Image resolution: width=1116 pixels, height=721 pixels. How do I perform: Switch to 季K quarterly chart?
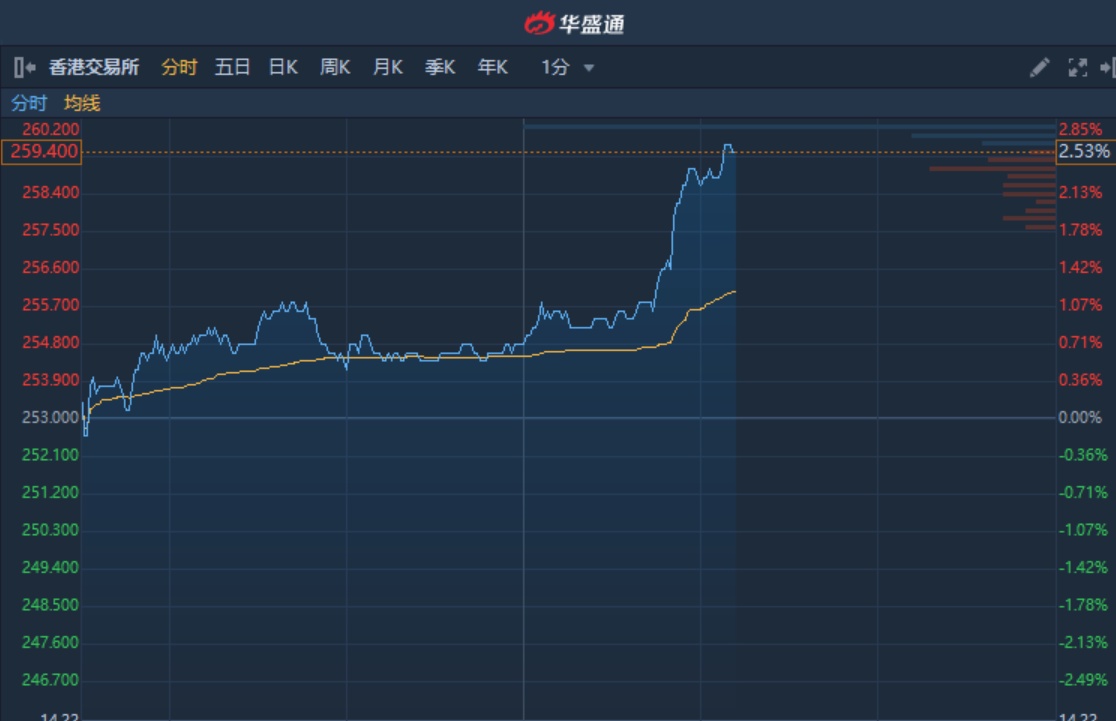coord(440,67)
